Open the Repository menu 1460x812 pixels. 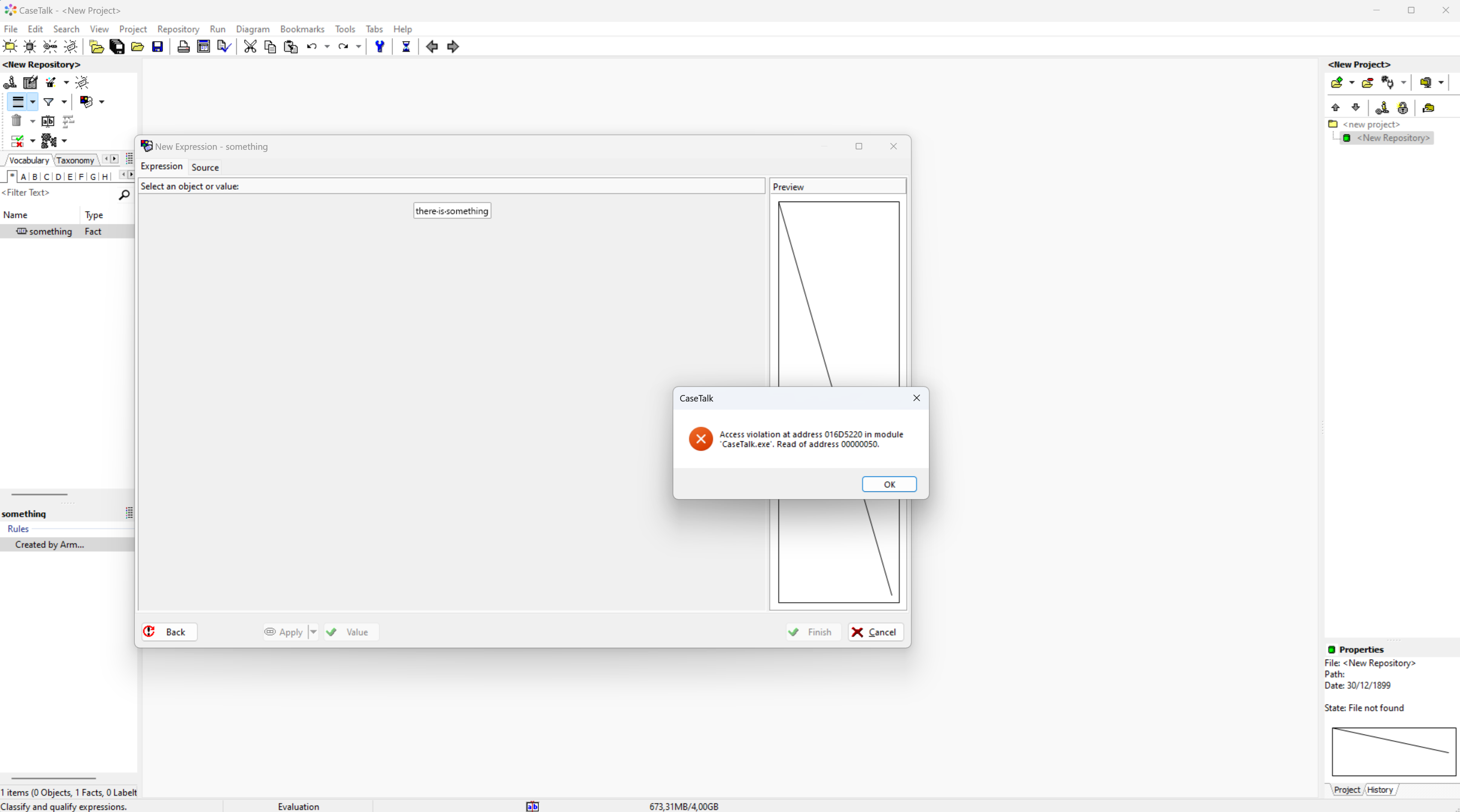pyautogui.click(x=178, y=29)
